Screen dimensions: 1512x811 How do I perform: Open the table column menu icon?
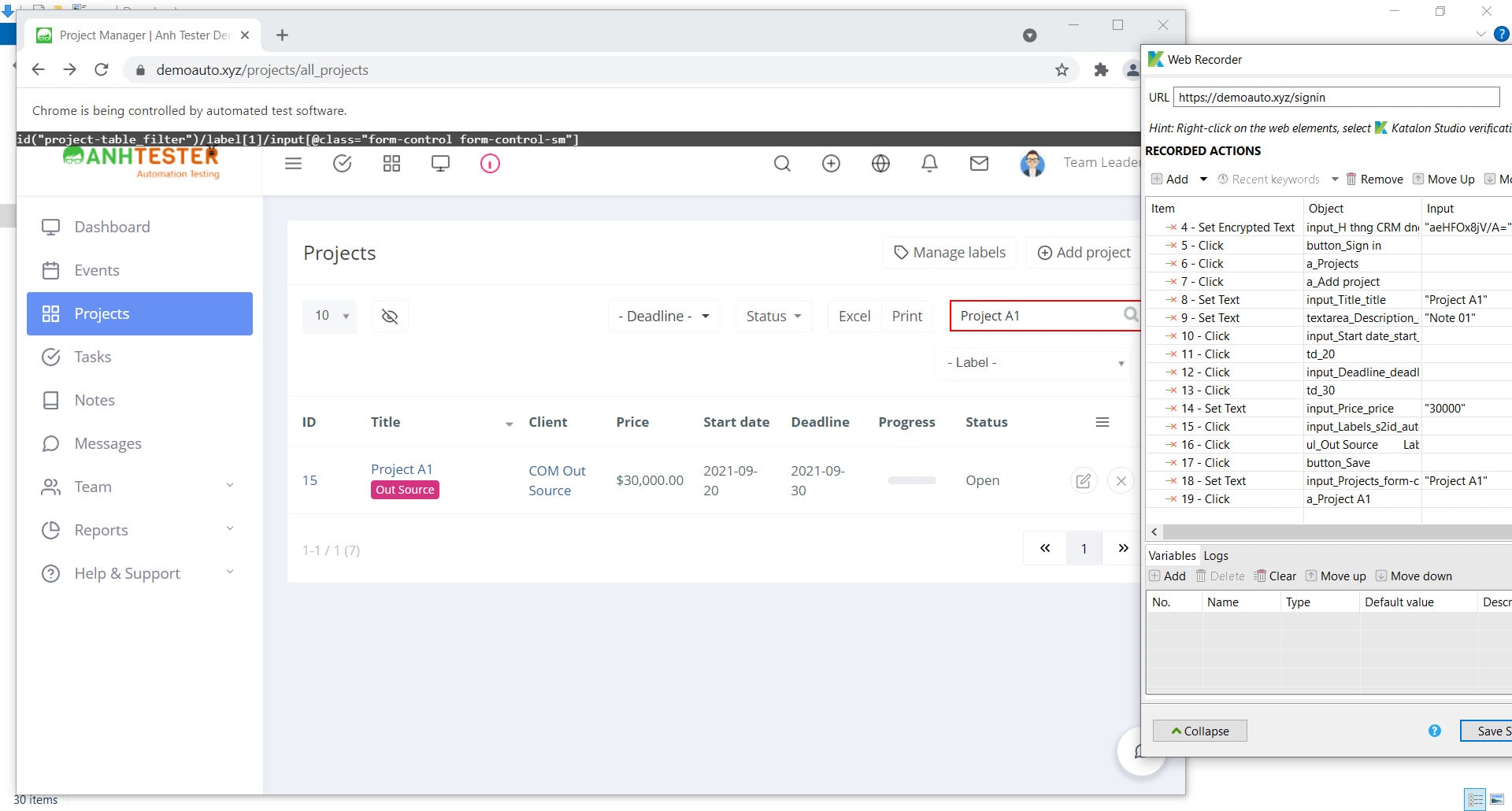click(x=1102, y=422)
